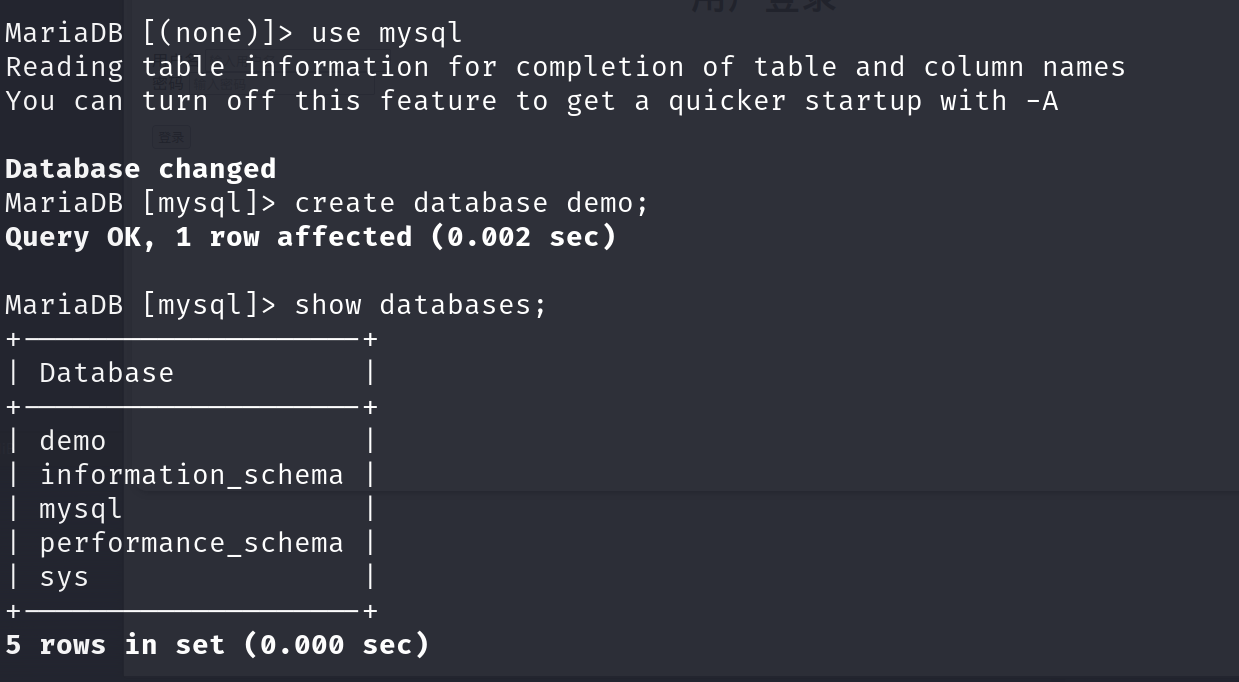
Task: Select the 'performance_schema' database row
Action: [191, 543]
